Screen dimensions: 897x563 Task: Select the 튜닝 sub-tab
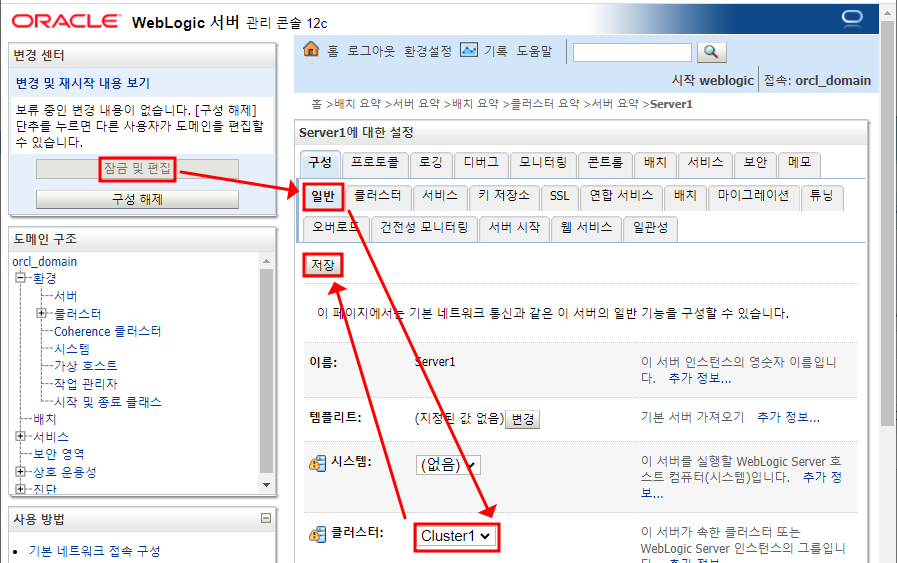(822, 197)
